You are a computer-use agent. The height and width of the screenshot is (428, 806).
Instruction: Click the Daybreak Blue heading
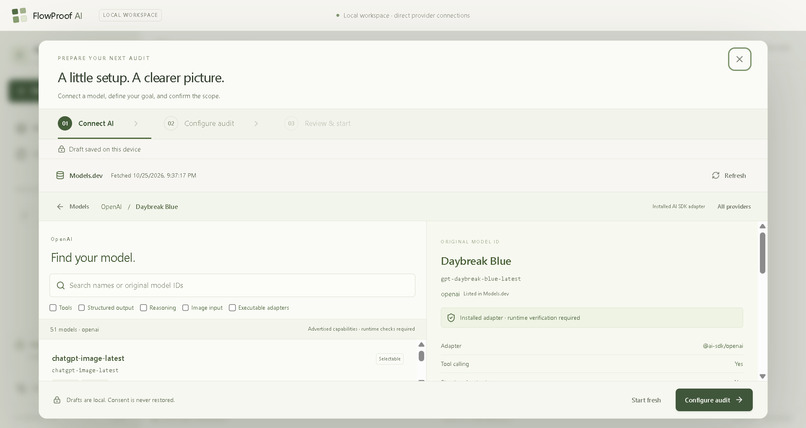(476, 261)
